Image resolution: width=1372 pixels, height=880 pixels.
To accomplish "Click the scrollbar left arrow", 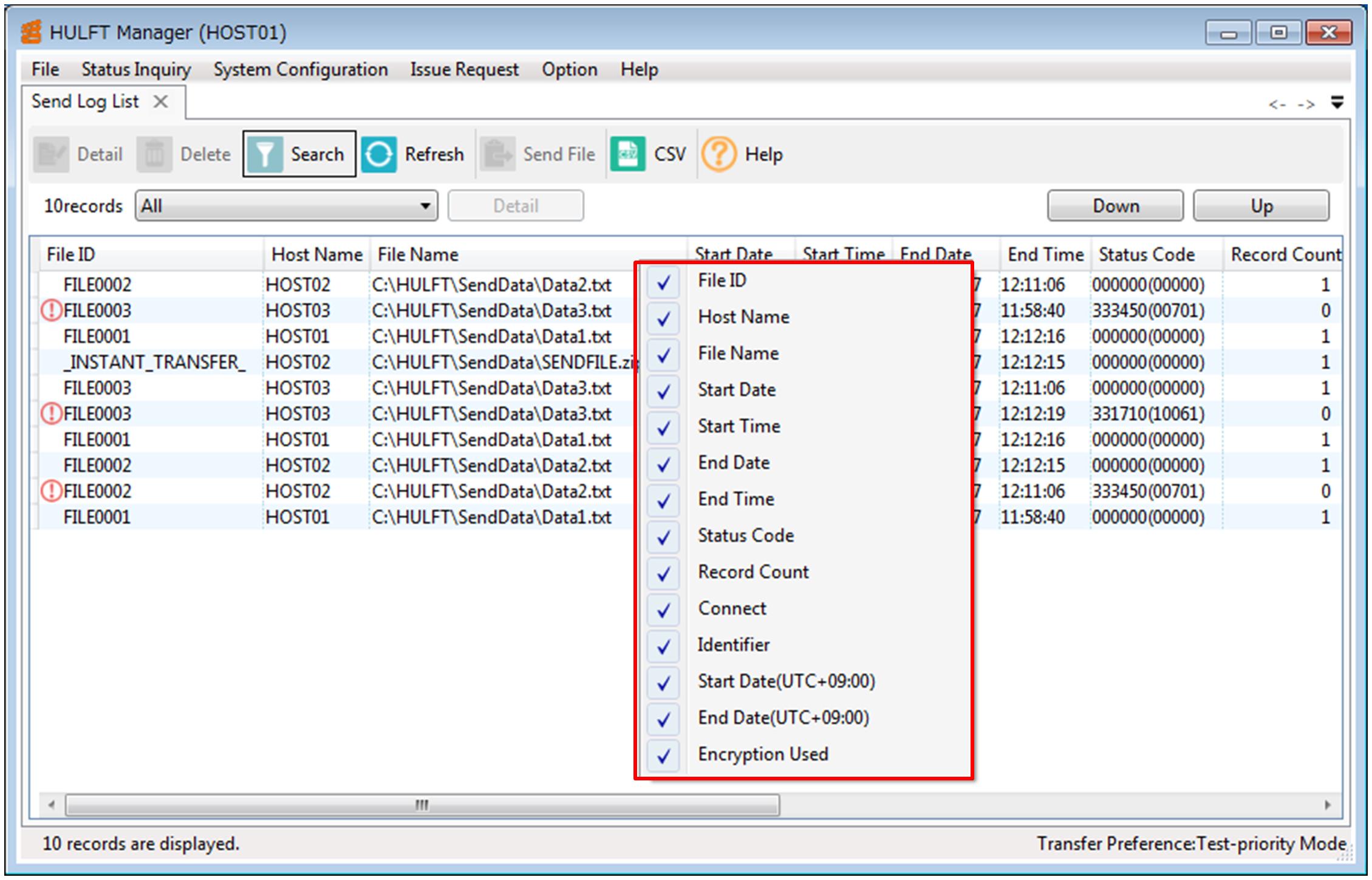I will pyautogui.click(x=52, y=805).
